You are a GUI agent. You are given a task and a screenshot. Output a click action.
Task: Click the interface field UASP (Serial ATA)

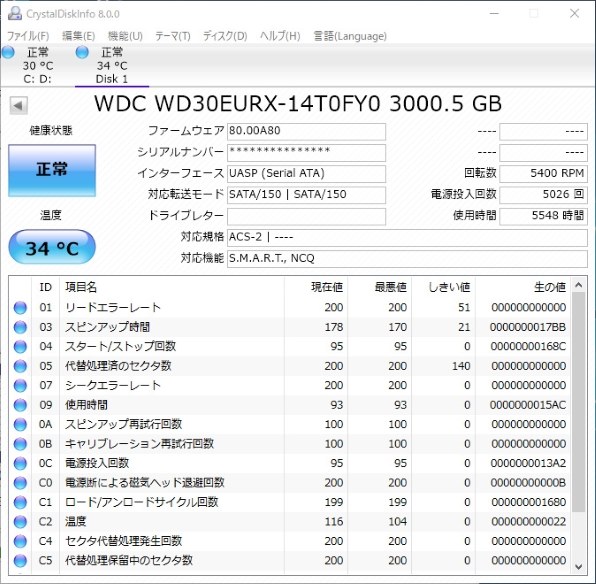306,174
